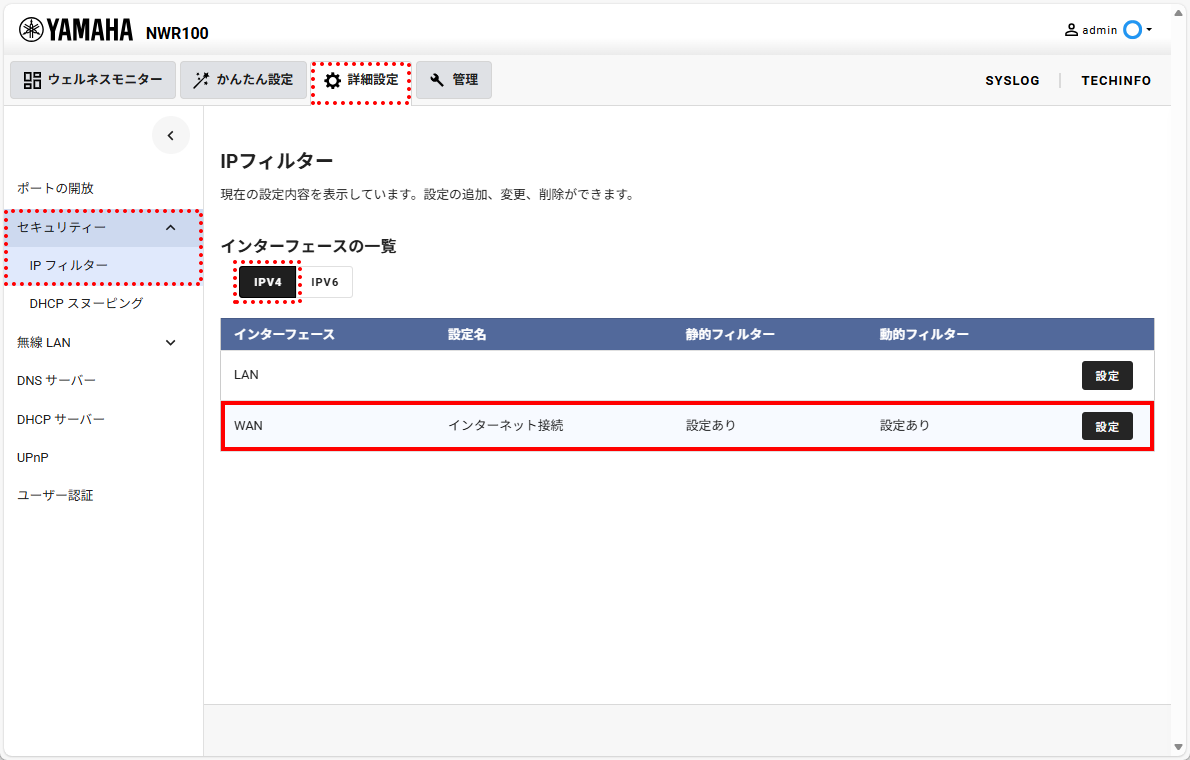Click the blue status circle icon
Viewport: 1190px width, 760px height.
click(x=1132, y=30)
